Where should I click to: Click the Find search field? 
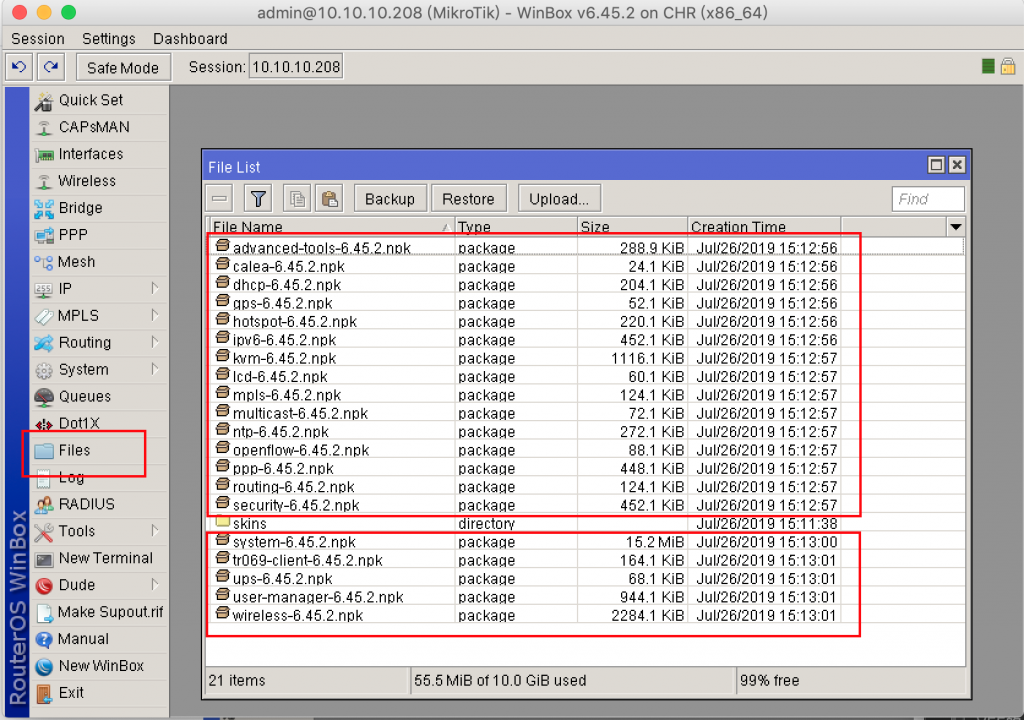pos(928,199)
